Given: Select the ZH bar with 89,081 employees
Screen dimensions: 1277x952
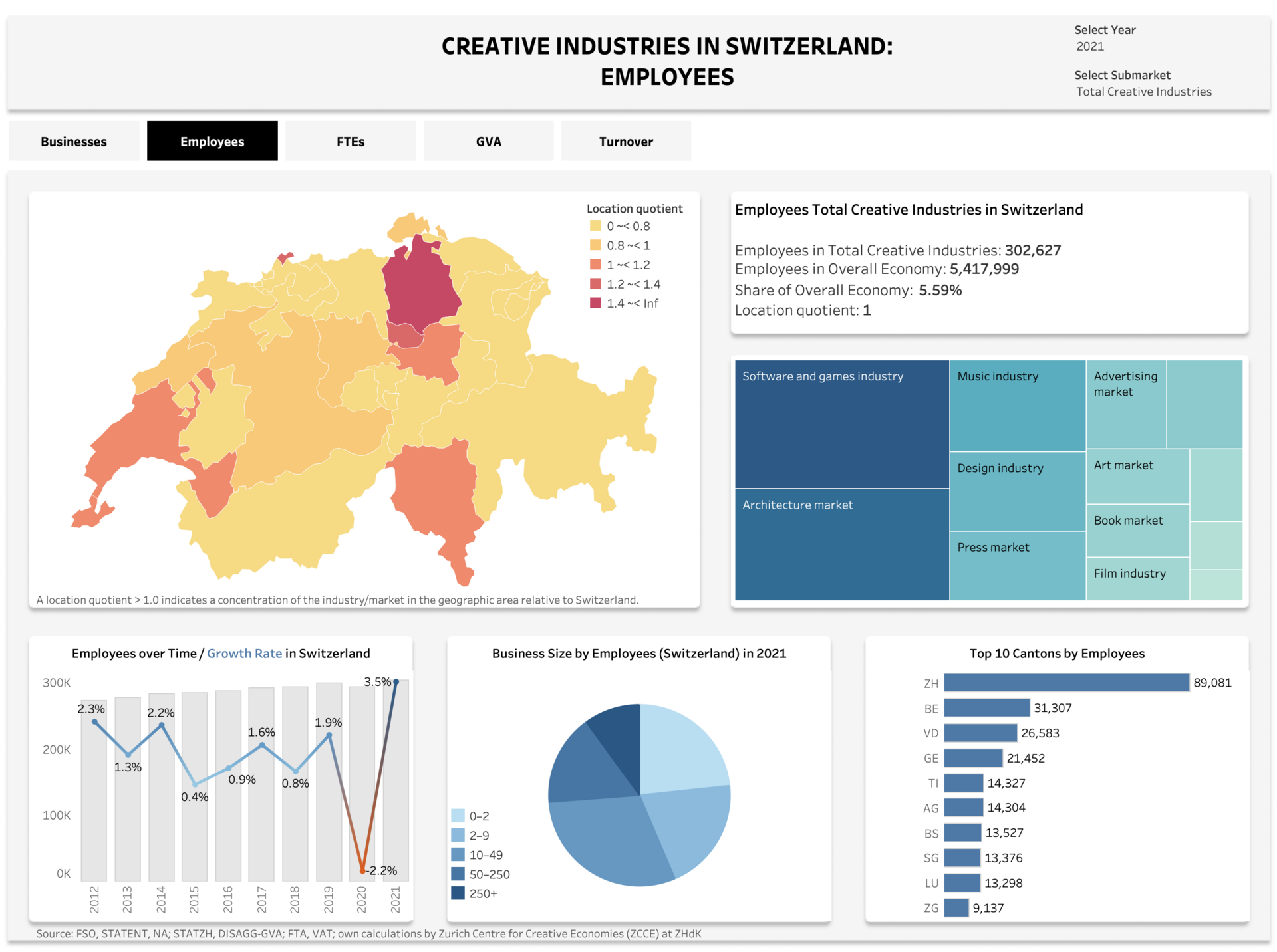Looking at the screenshot, I should (1065, 683).
